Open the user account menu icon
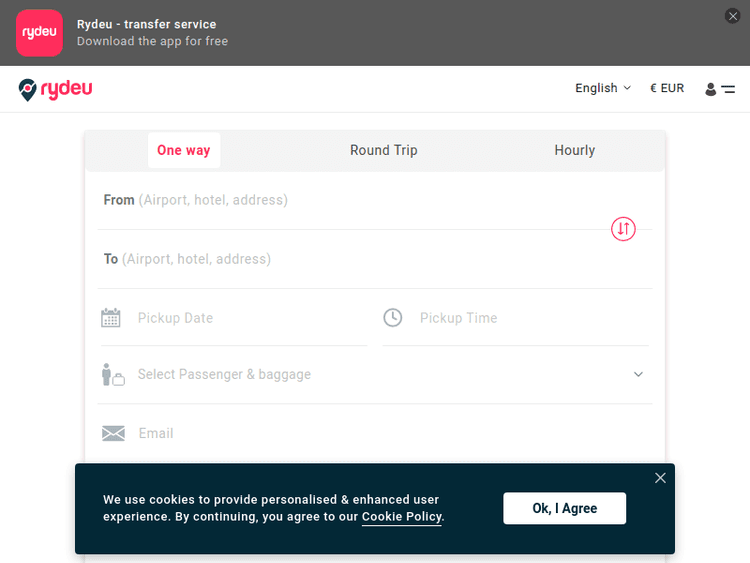The height and width of the screenshot is (563, 750). tap(719, 89)
